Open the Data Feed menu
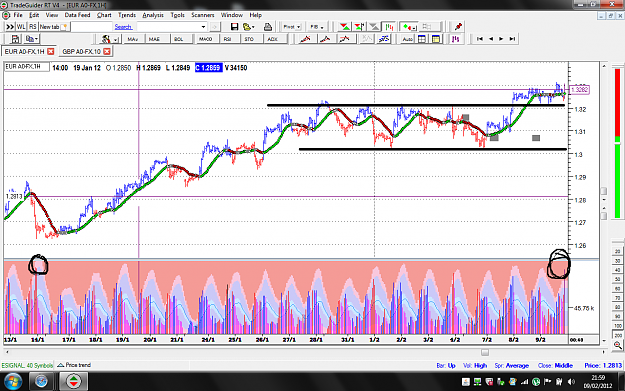625x391 pixels. (x=77, y=15)
